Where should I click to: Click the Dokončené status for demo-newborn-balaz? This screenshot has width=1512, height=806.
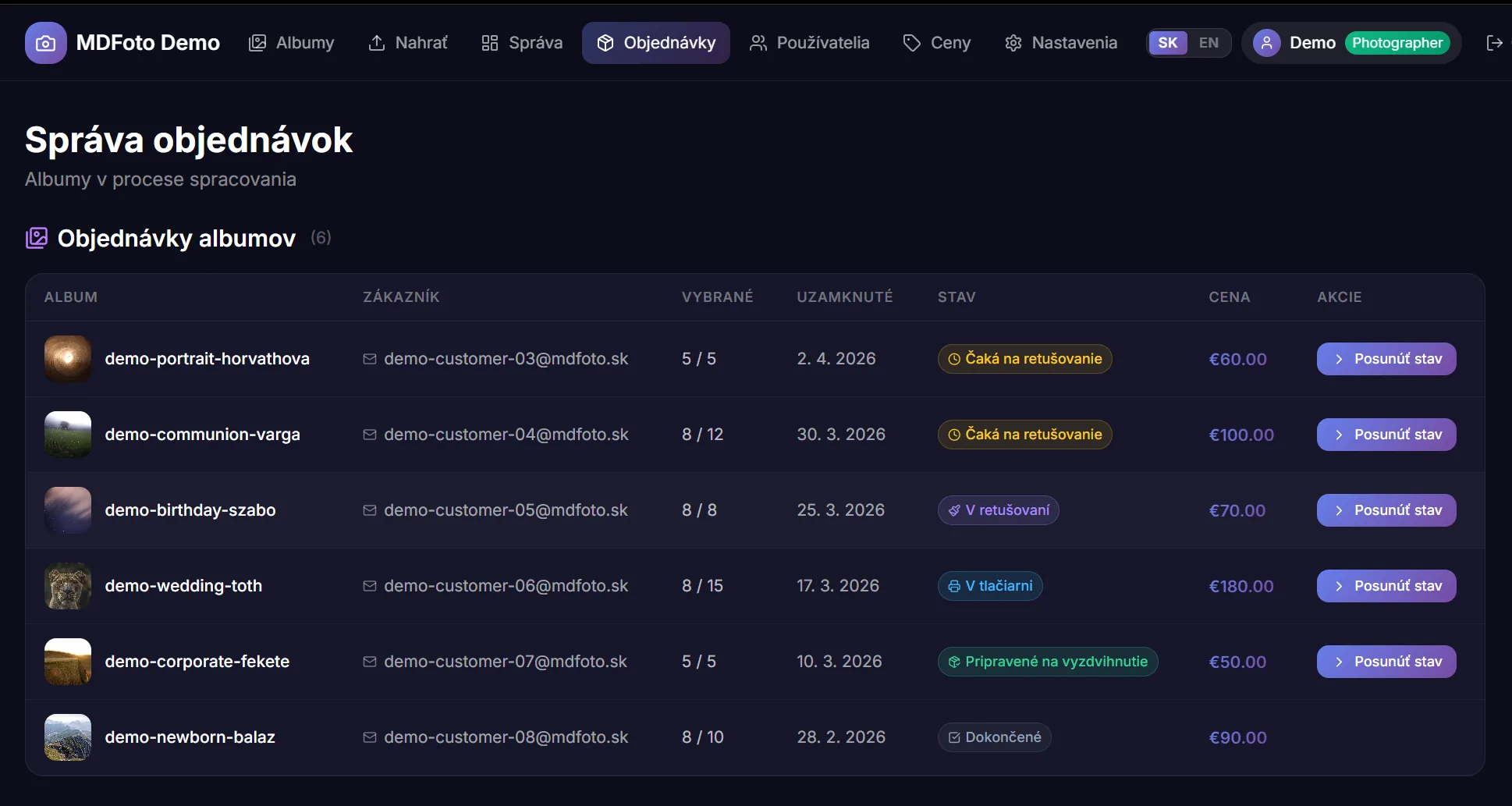[x=994, y=737]
